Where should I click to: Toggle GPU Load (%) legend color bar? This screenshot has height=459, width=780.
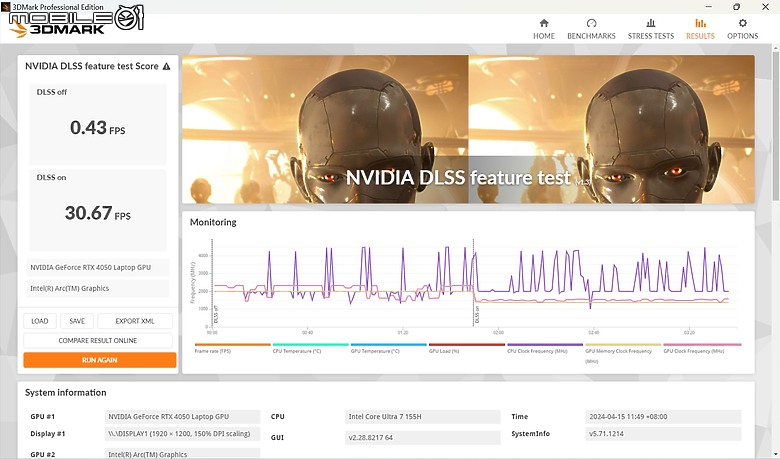tap(467, 344)
